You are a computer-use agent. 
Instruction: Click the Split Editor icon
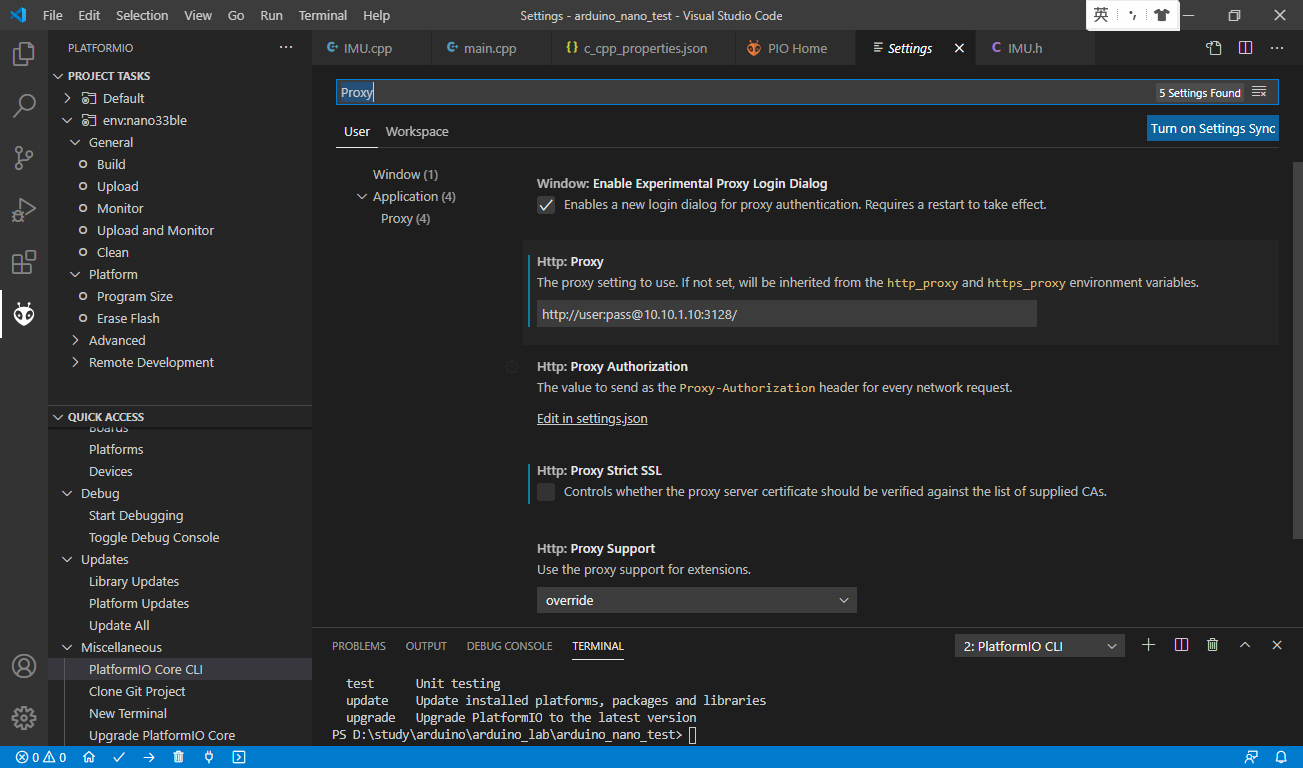pos(1243,47)
